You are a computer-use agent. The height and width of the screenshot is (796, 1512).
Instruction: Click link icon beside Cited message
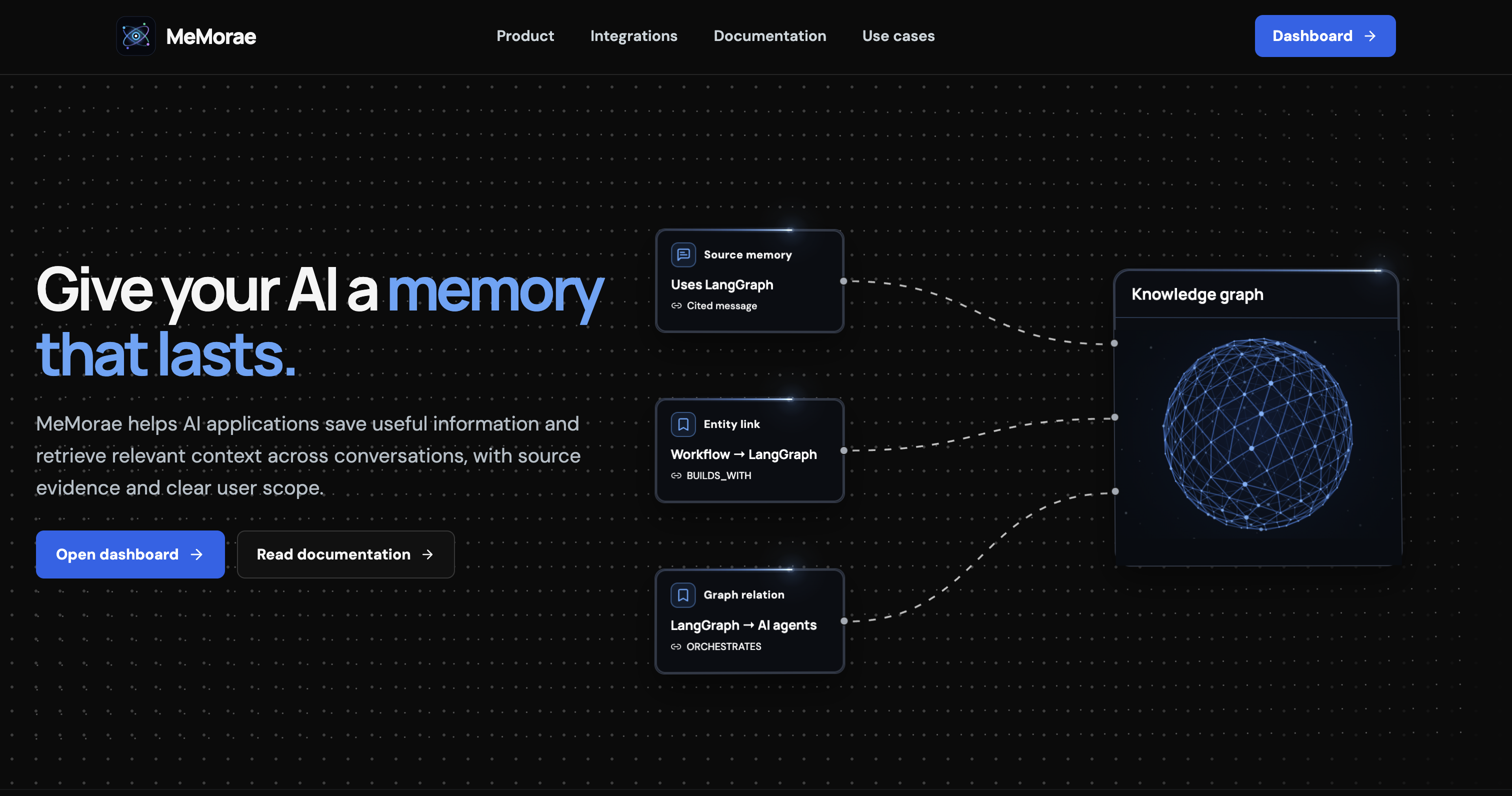676,305
